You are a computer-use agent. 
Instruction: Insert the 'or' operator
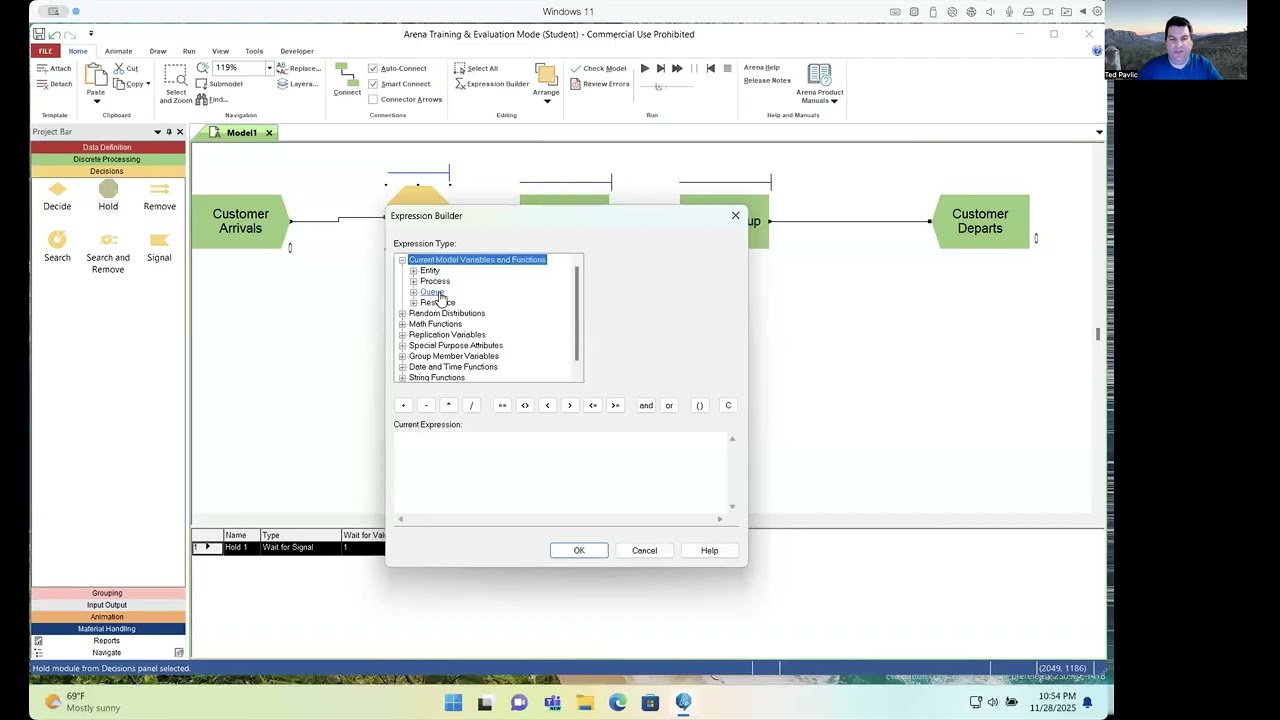669,406
